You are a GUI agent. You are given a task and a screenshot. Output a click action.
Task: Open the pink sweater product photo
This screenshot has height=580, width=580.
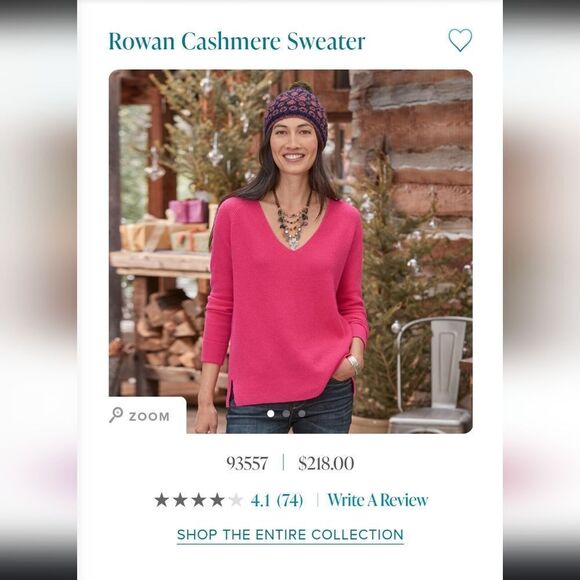pos(290,252)
